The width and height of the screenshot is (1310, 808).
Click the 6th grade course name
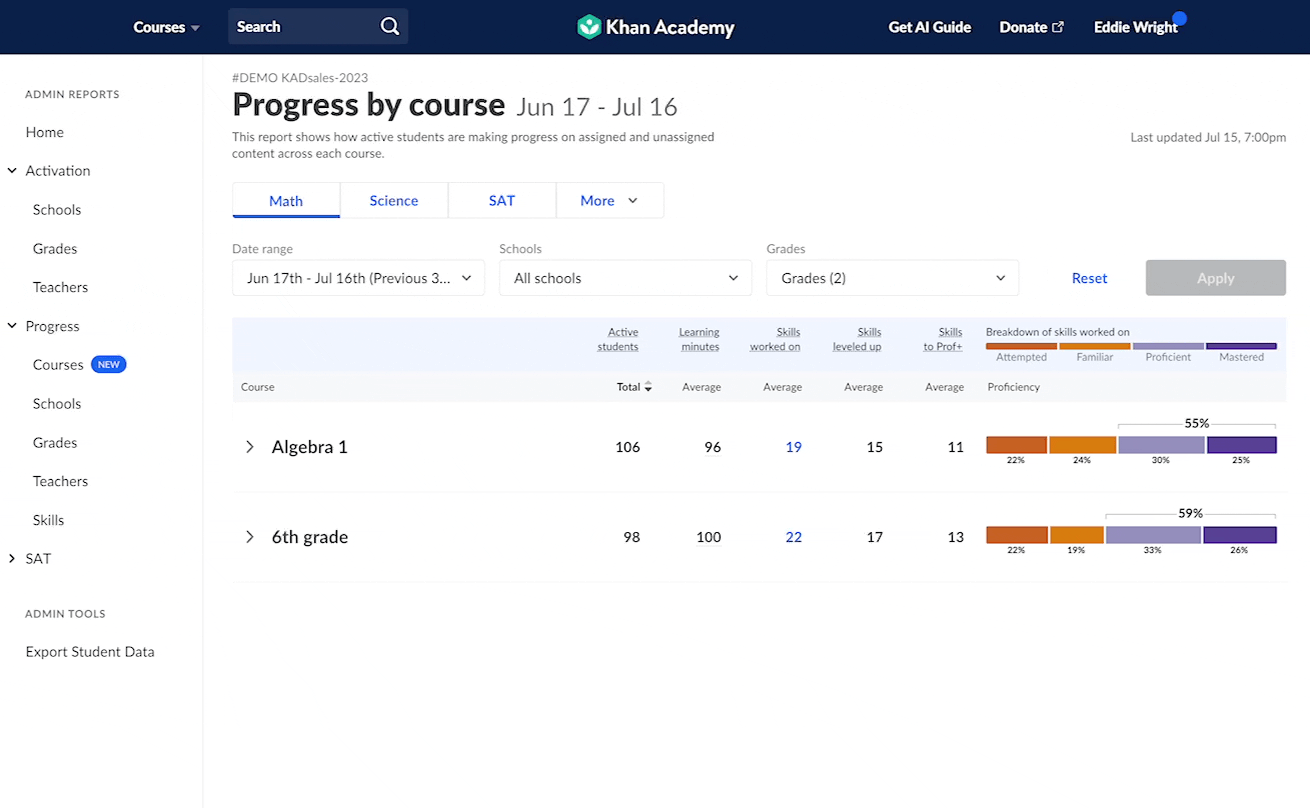(x=310, y=537)
